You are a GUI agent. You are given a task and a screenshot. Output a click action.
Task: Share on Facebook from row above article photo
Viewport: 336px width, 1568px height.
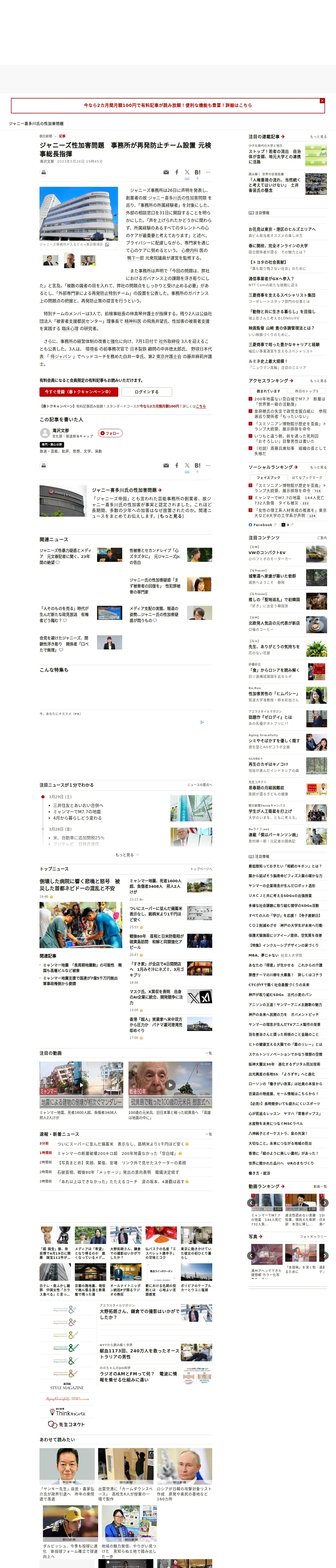click(x=177, y=172)
